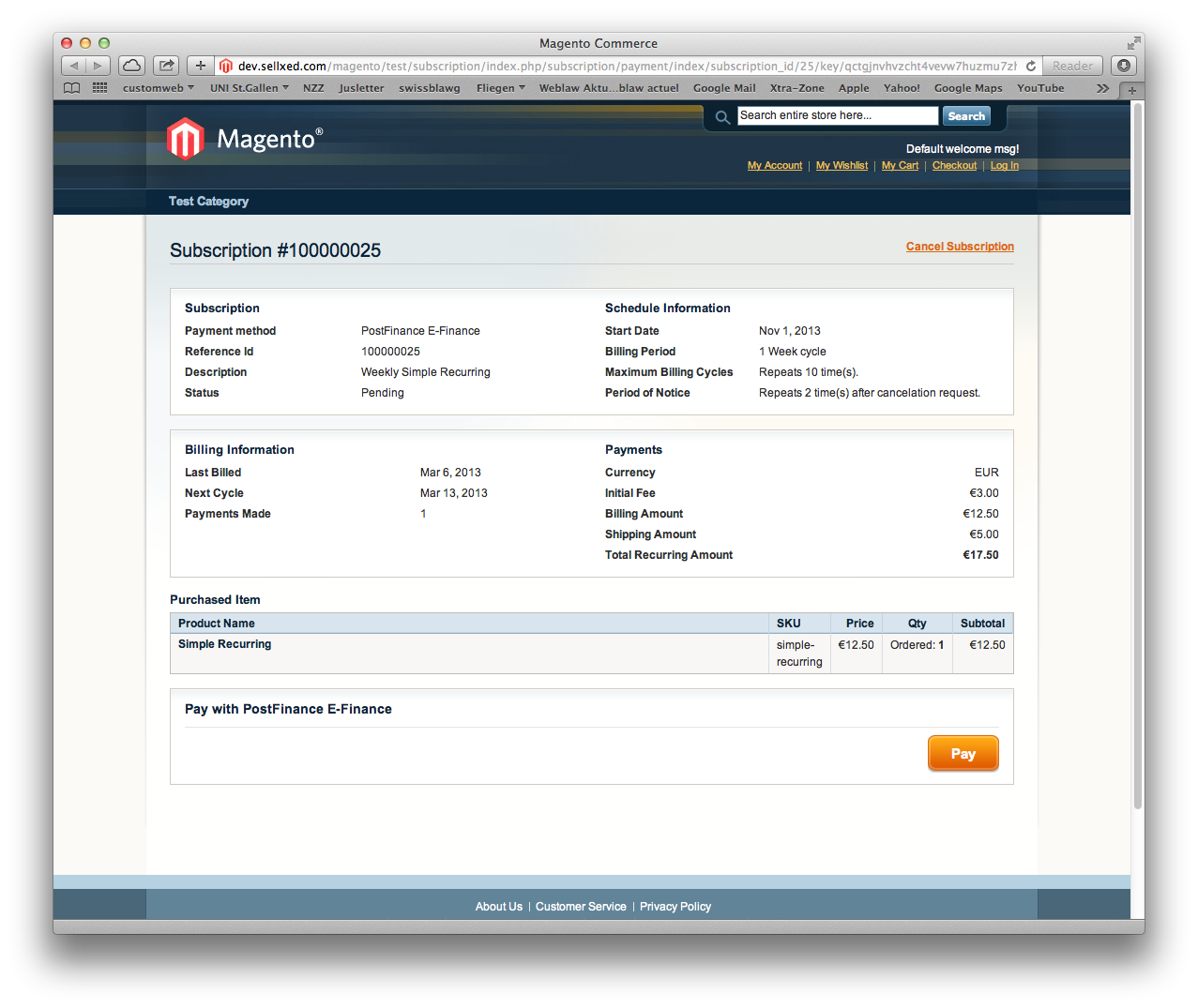Open the Privacy Policy footer link
The width and height of the screenshot is (1198, 1008).
[675, 907]
